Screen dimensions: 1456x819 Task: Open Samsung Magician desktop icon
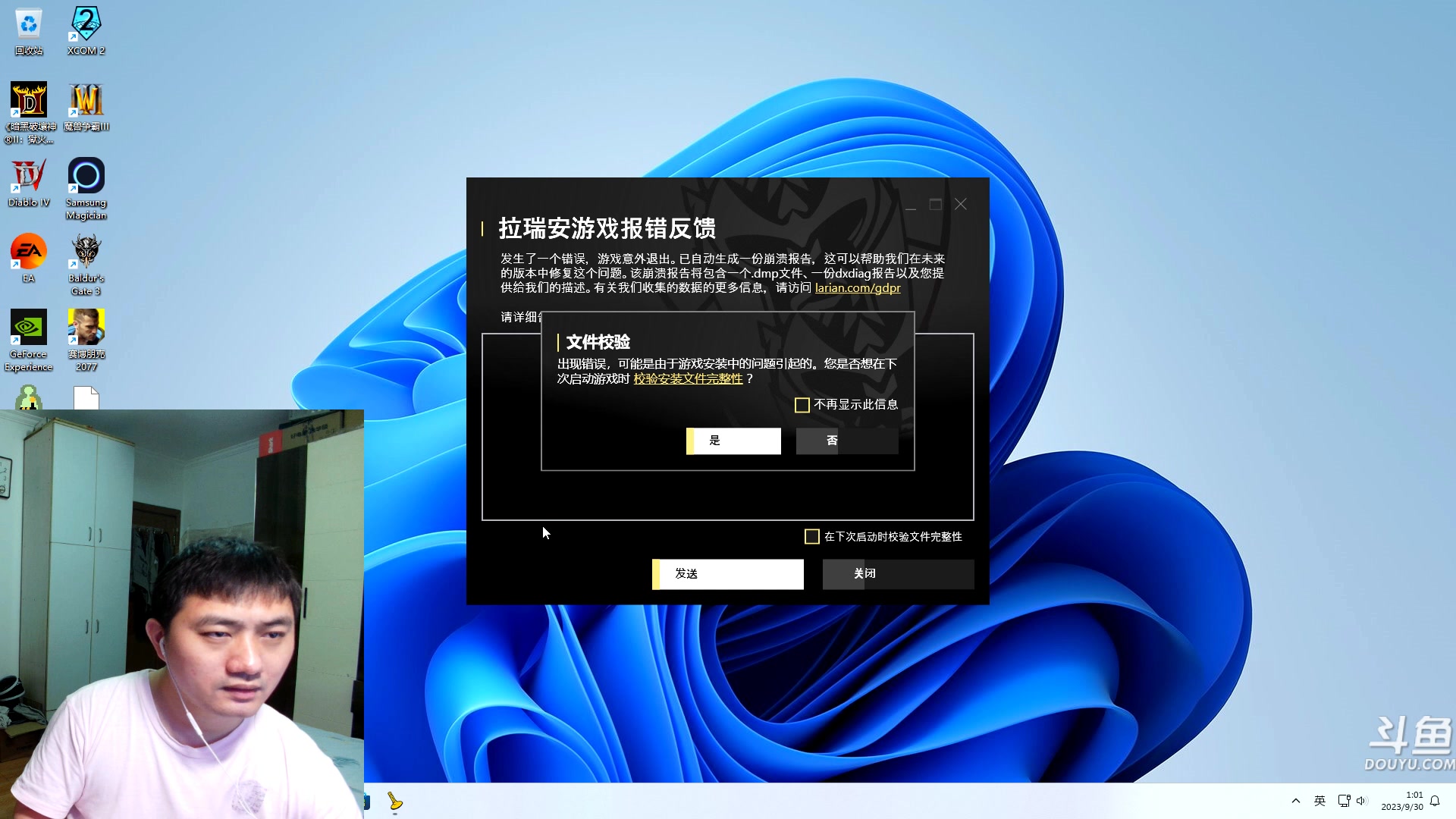coord(86,188)
